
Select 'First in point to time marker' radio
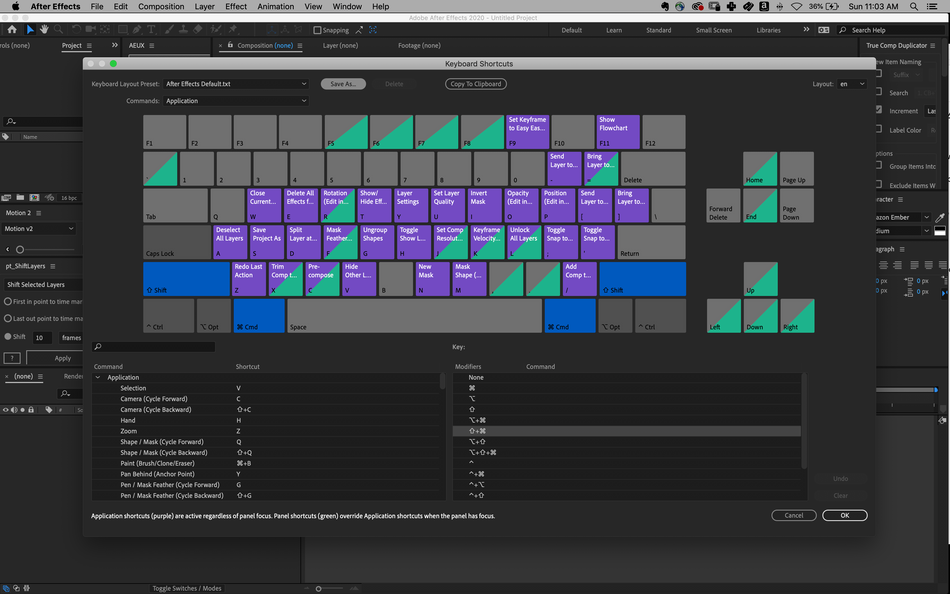coord(8,301)
